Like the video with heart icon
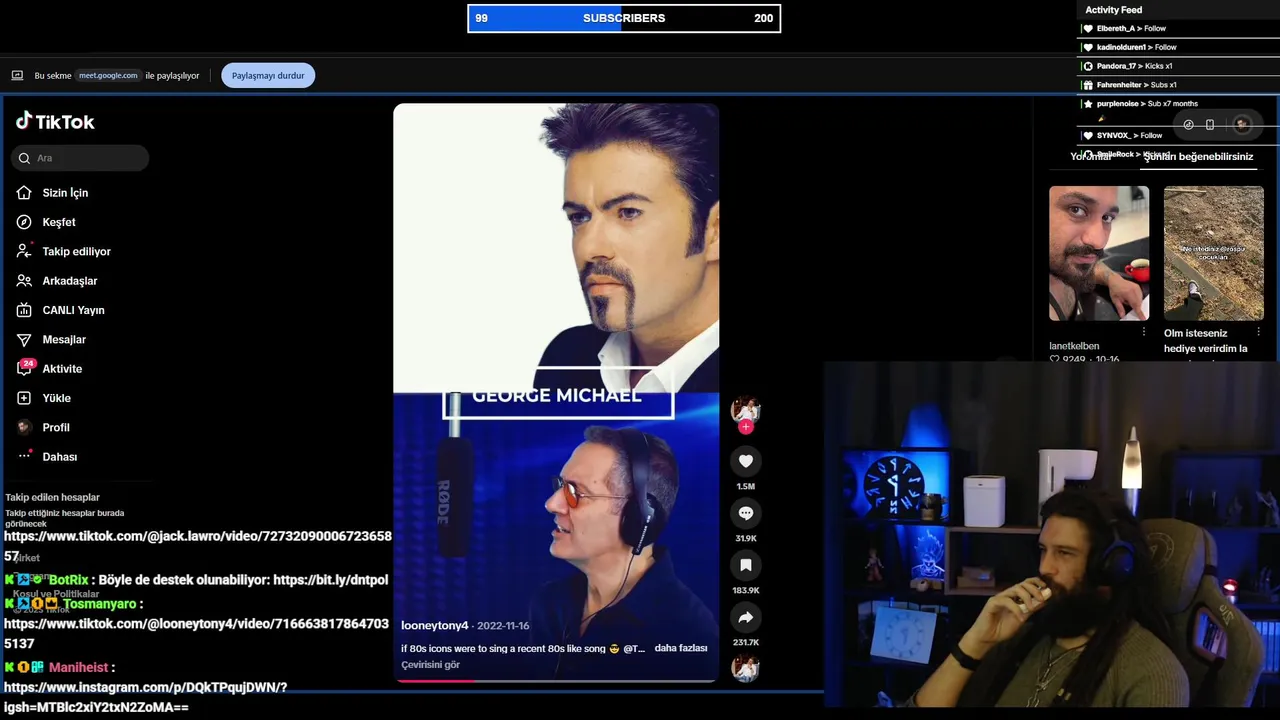This screenshot has height=720, width=1280. click(745, 461)
